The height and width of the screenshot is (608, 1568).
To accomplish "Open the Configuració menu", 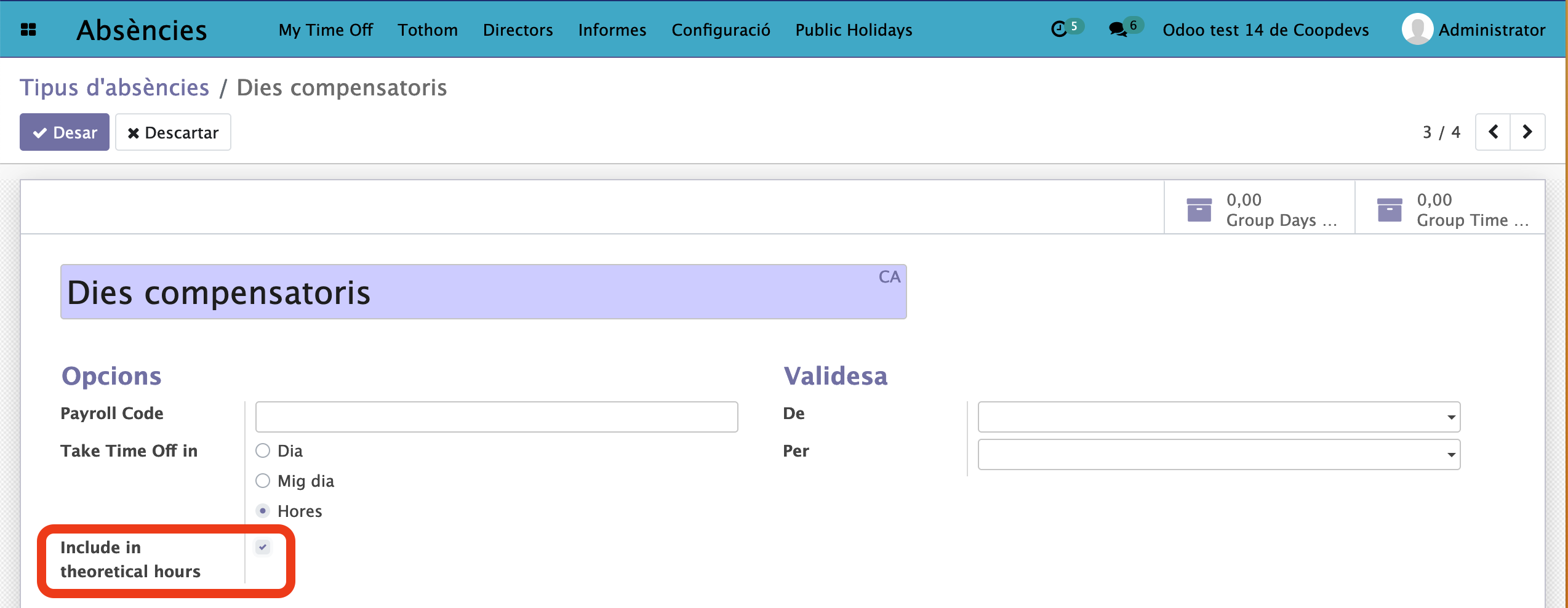I will 721,30.
